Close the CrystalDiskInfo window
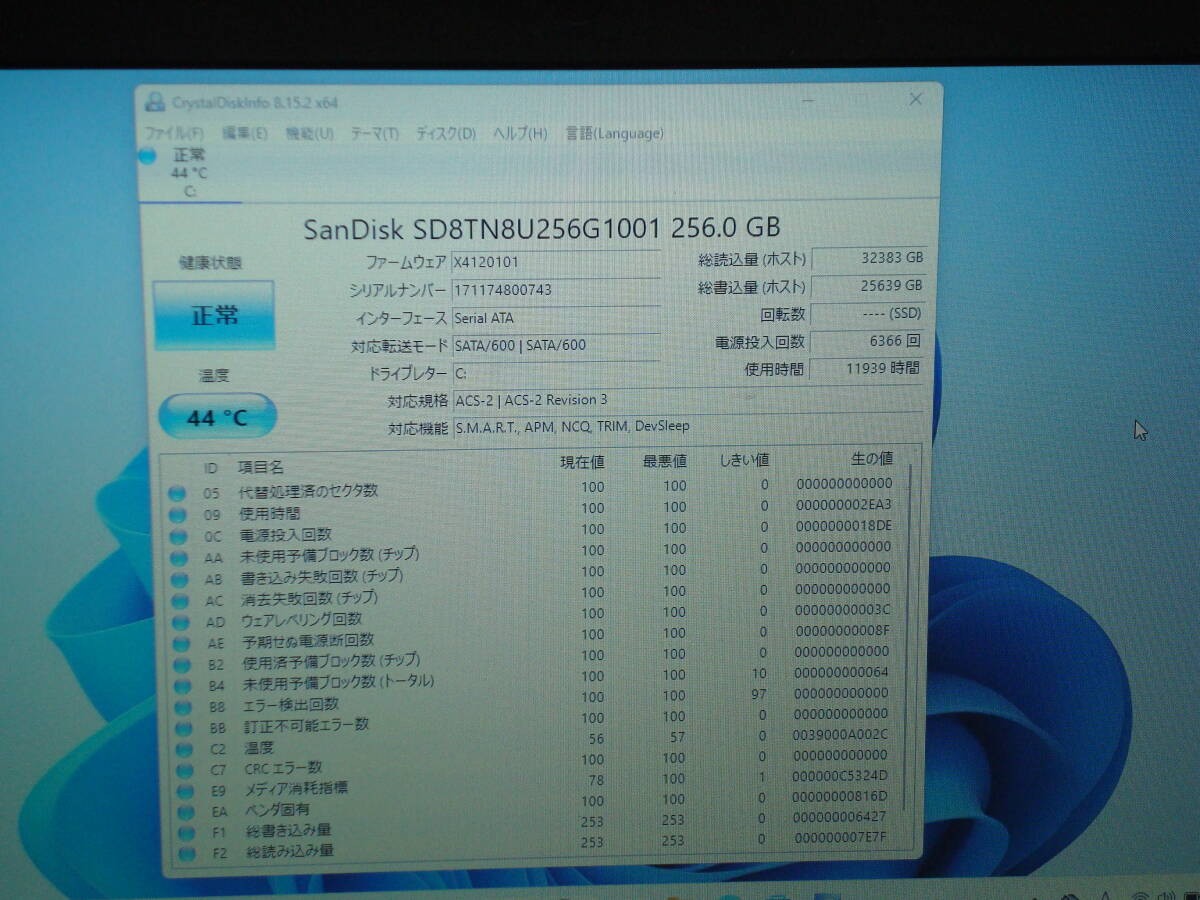 tap(915, 99)
